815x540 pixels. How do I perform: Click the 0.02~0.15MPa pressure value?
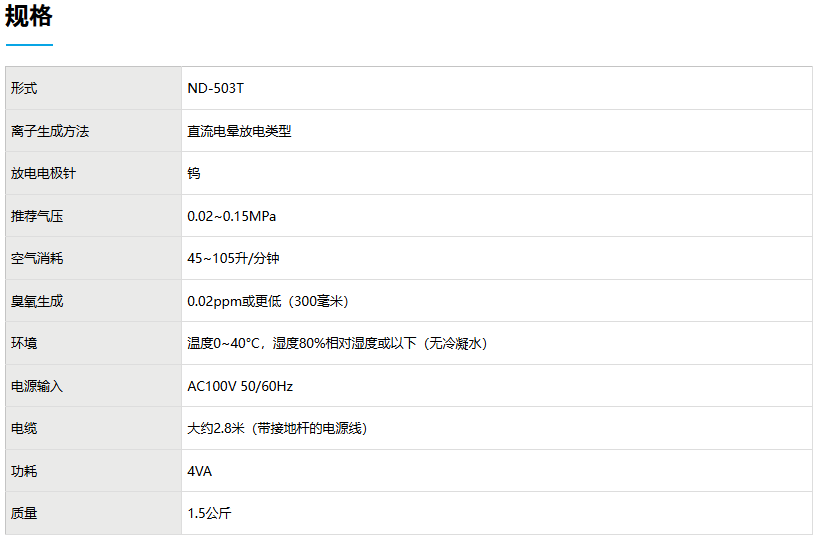coord(232,216)
